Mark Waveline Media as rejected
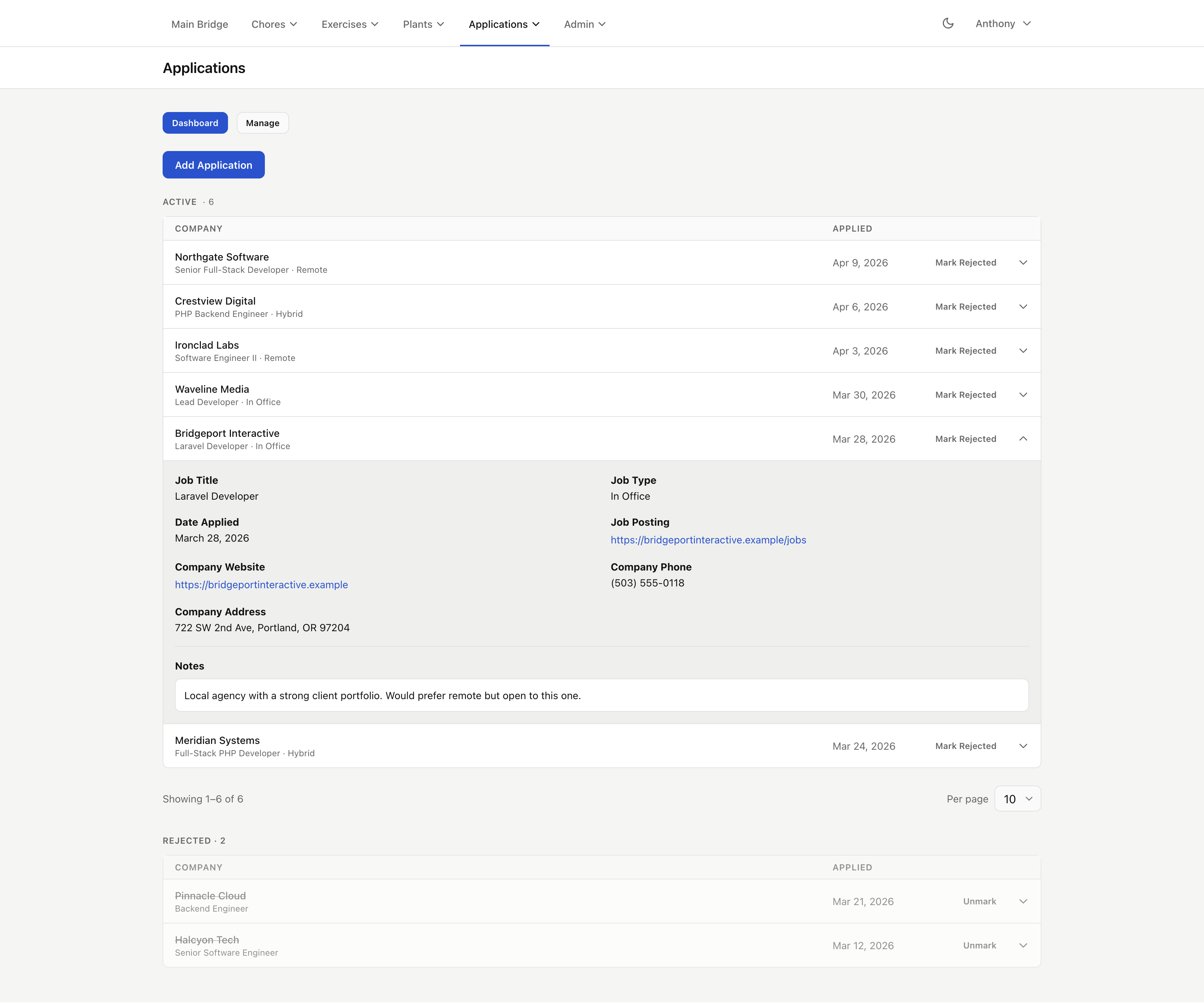The image size is (1204, 1003). coord(966,394)
